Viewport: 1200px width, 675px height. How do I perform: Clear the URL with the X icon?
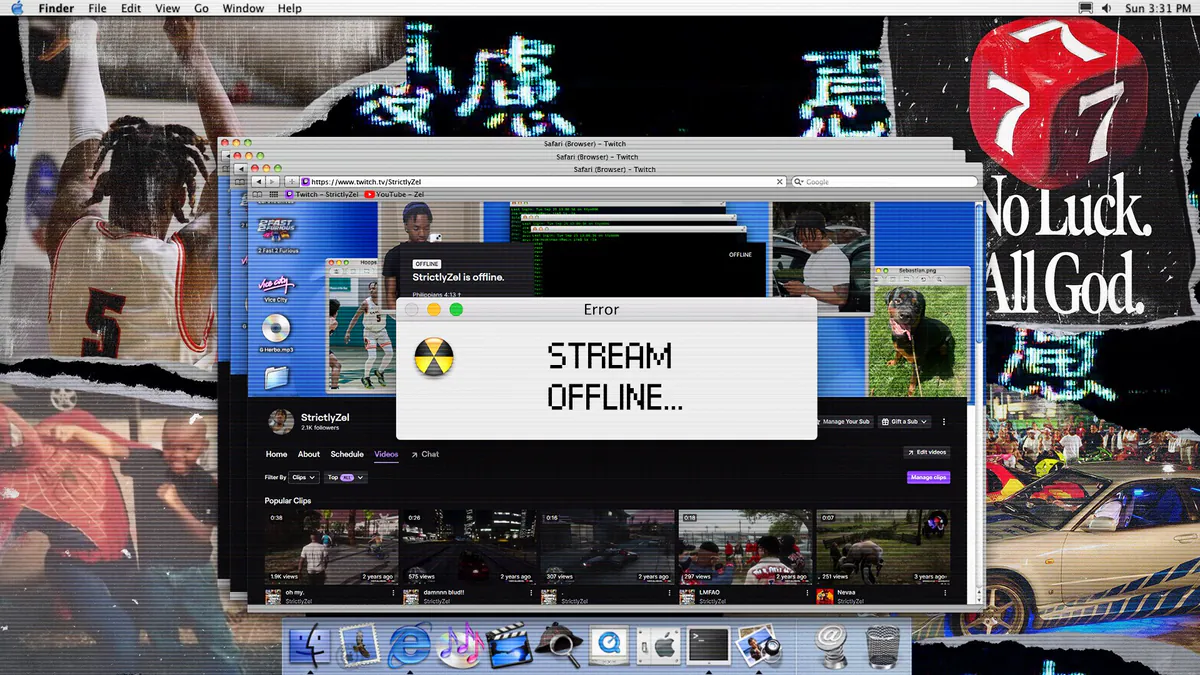pyautogui.click(x=780, y=182)
